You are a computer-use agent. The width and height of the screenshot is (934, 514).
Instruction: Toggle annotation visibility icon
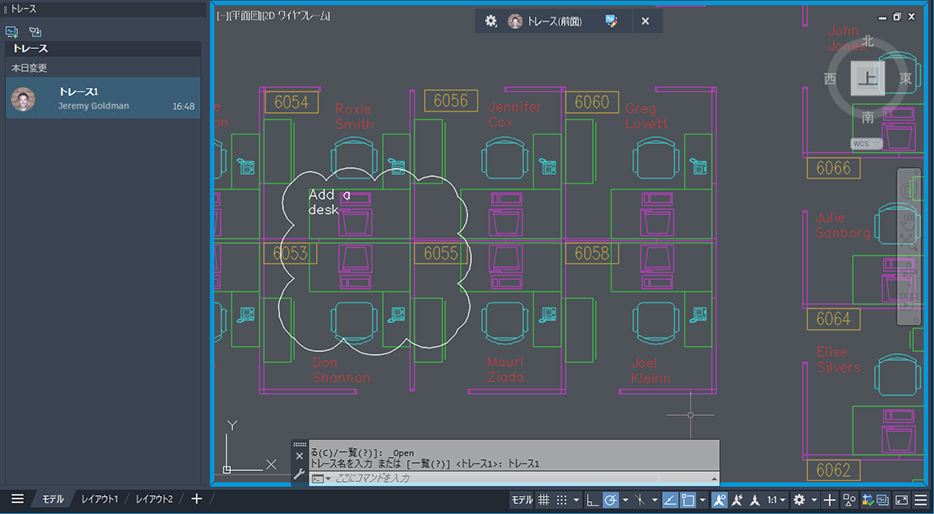point(719,500)
